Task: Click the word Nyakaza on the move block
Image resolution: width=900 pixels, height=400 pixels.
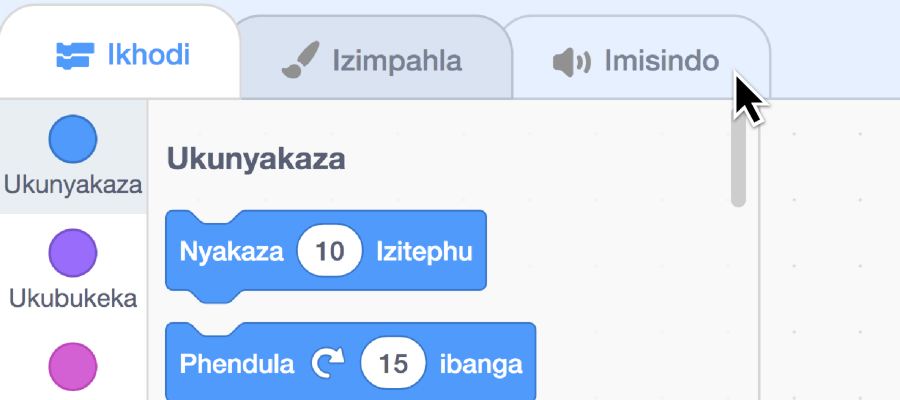Action: click(x=231, y=252)
